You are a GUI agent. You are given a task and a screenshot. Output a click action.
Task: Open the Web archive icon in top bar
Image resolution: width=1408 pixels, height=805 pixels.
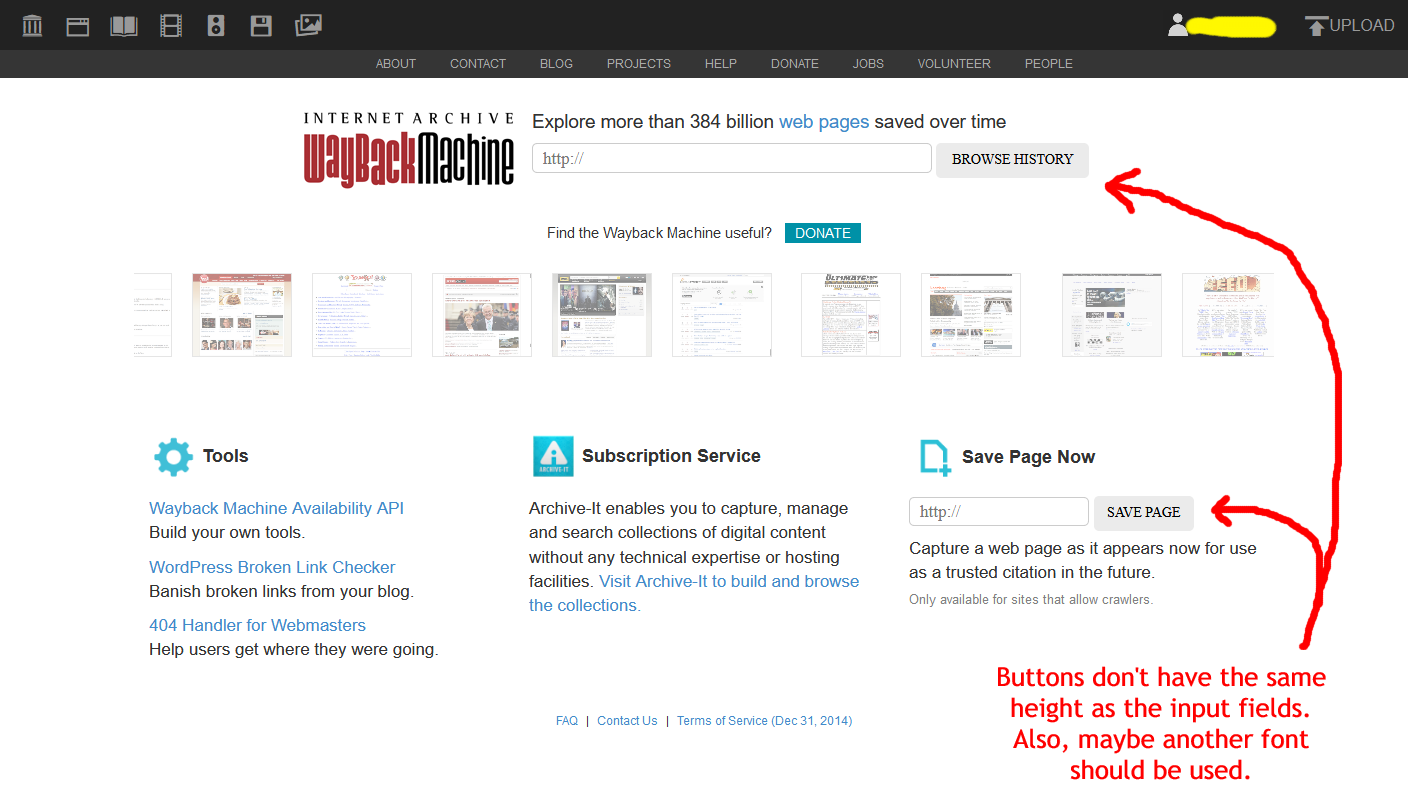(78, 25)
